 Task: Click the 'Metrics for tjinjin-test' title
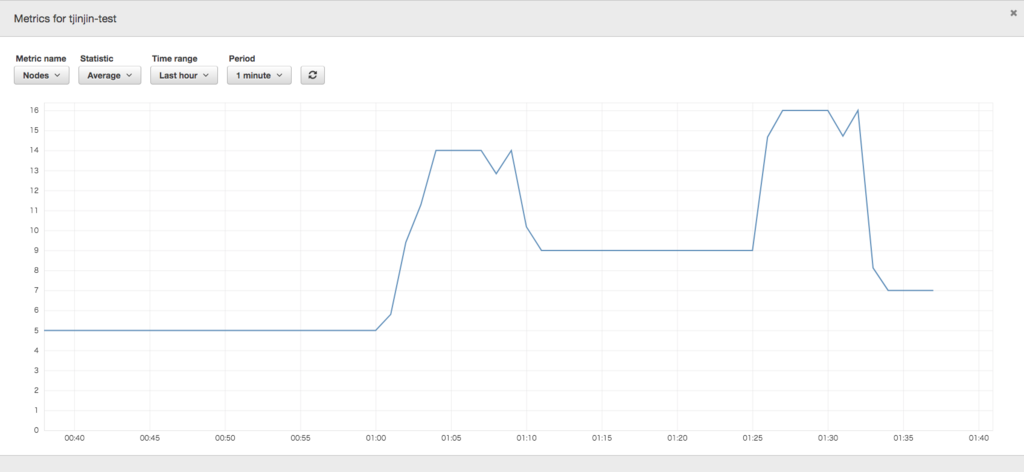click(65, 18)
